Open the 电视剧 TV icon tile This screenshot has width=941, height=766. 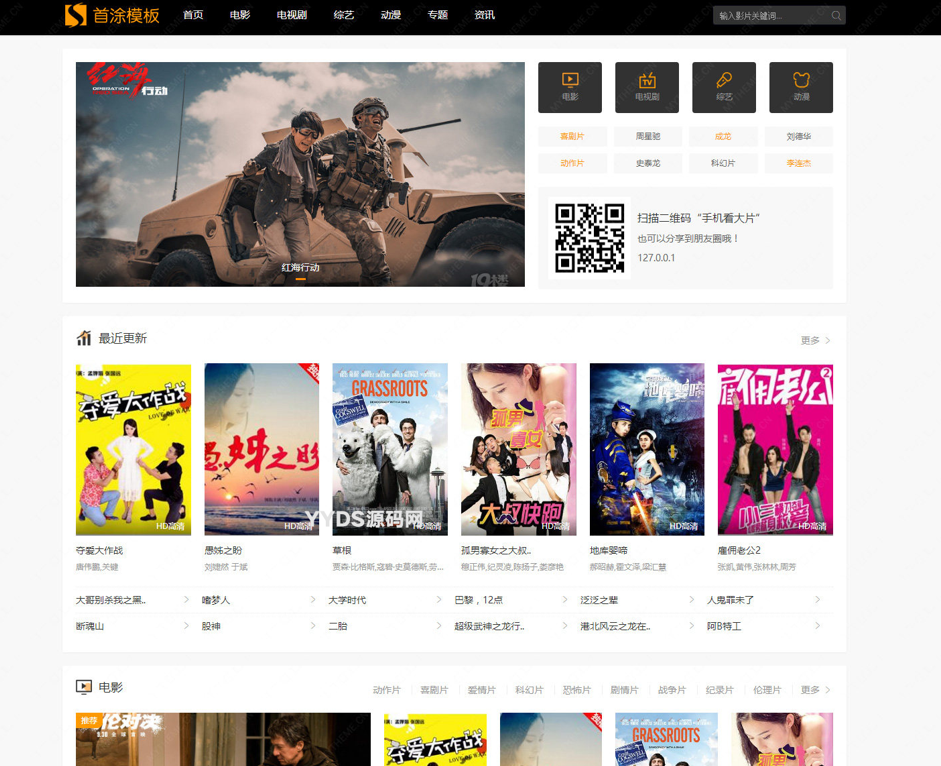647,87
